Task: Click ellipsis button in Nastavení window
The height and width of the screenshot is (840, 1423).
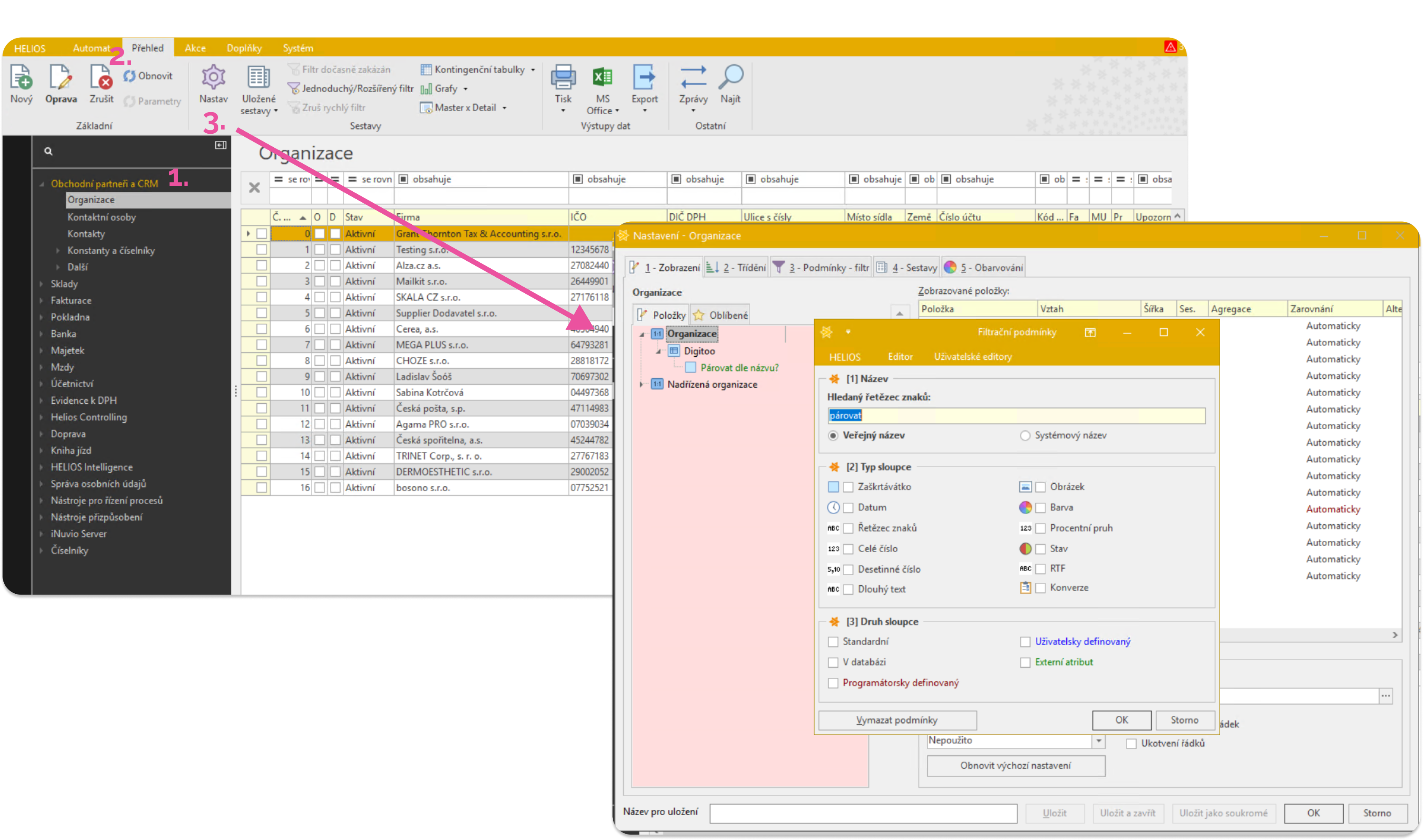Action: tap(1385, 696)
